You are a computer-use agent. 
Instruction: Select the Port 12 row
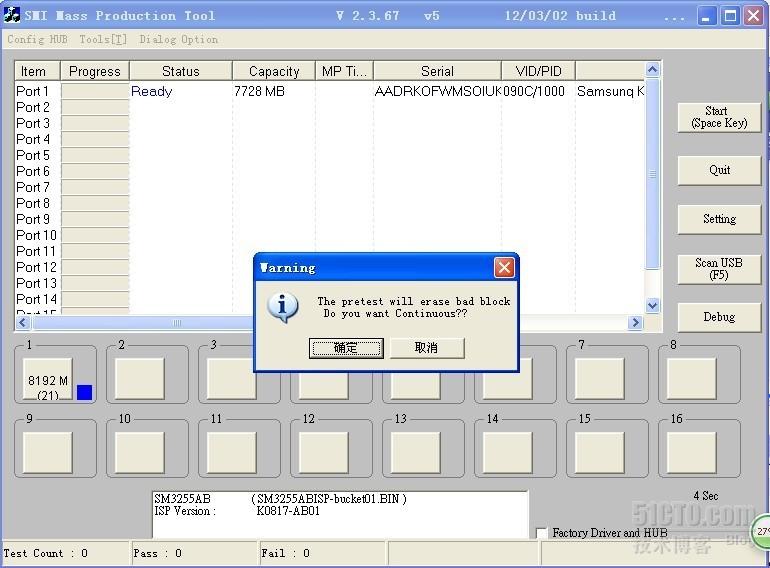330,267
